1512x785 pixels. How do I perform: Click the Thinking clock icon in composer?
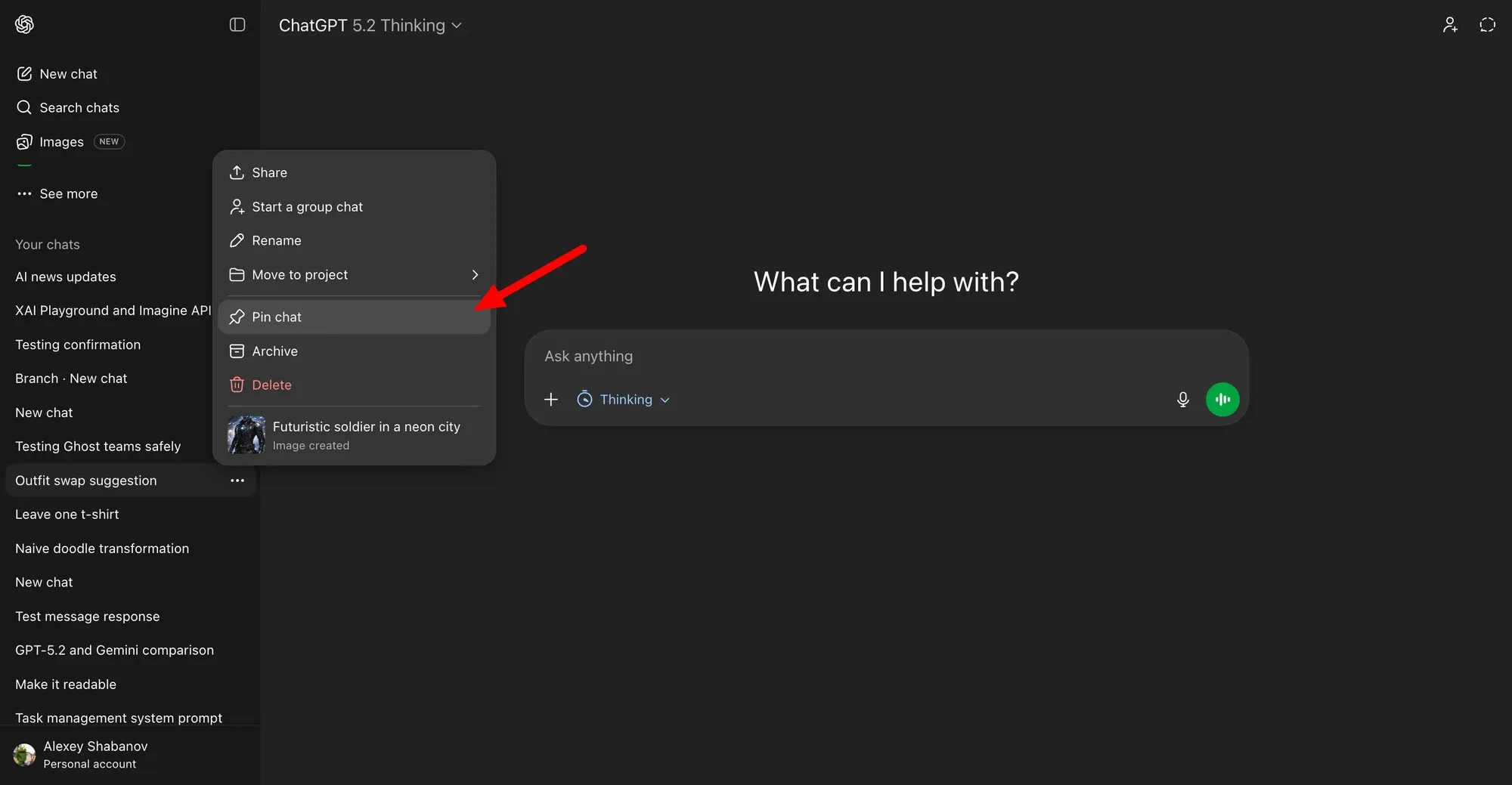[x=584, y=400]
